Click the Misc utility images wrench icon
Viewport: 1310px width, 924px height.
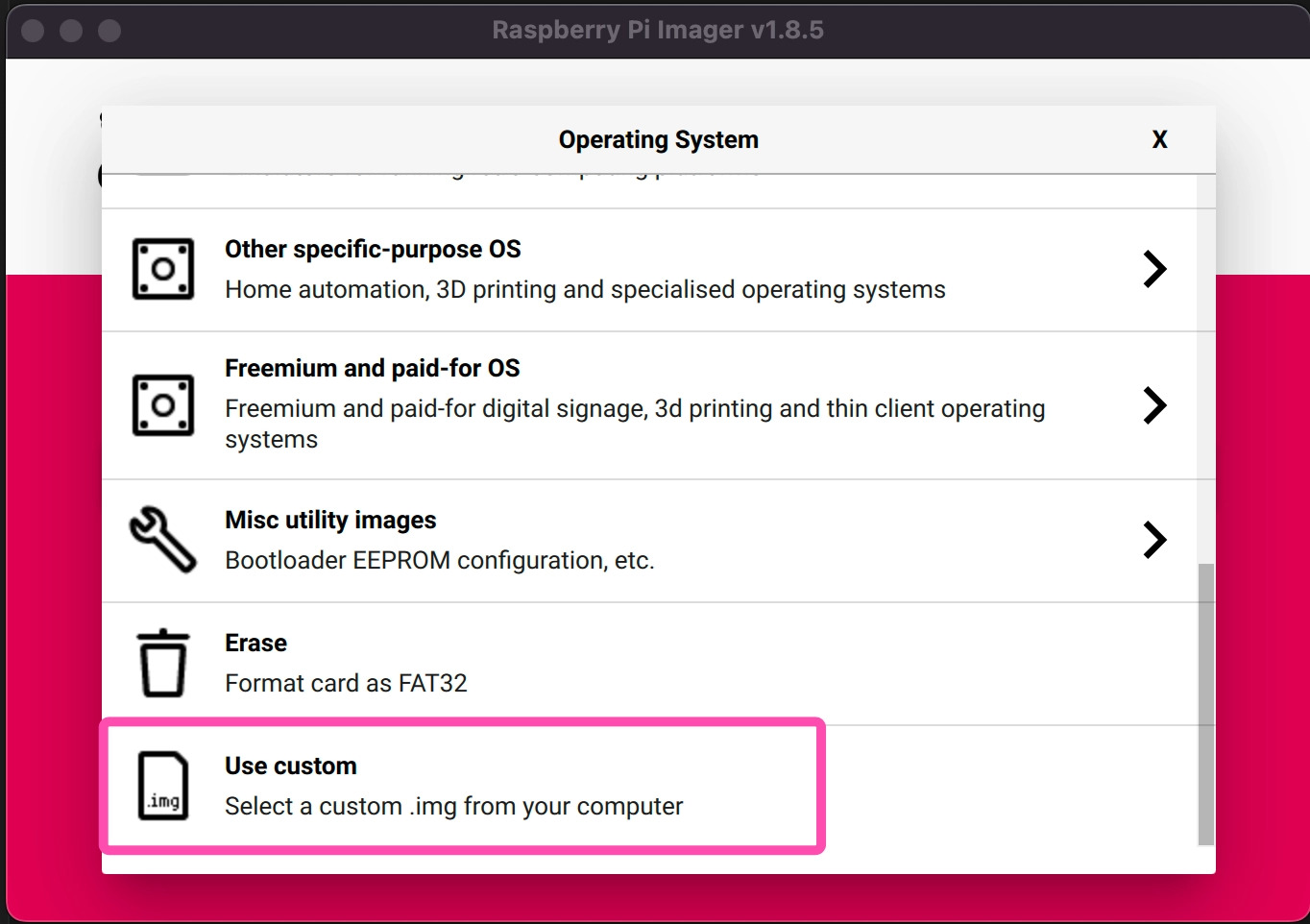click(x=162, y=540)
